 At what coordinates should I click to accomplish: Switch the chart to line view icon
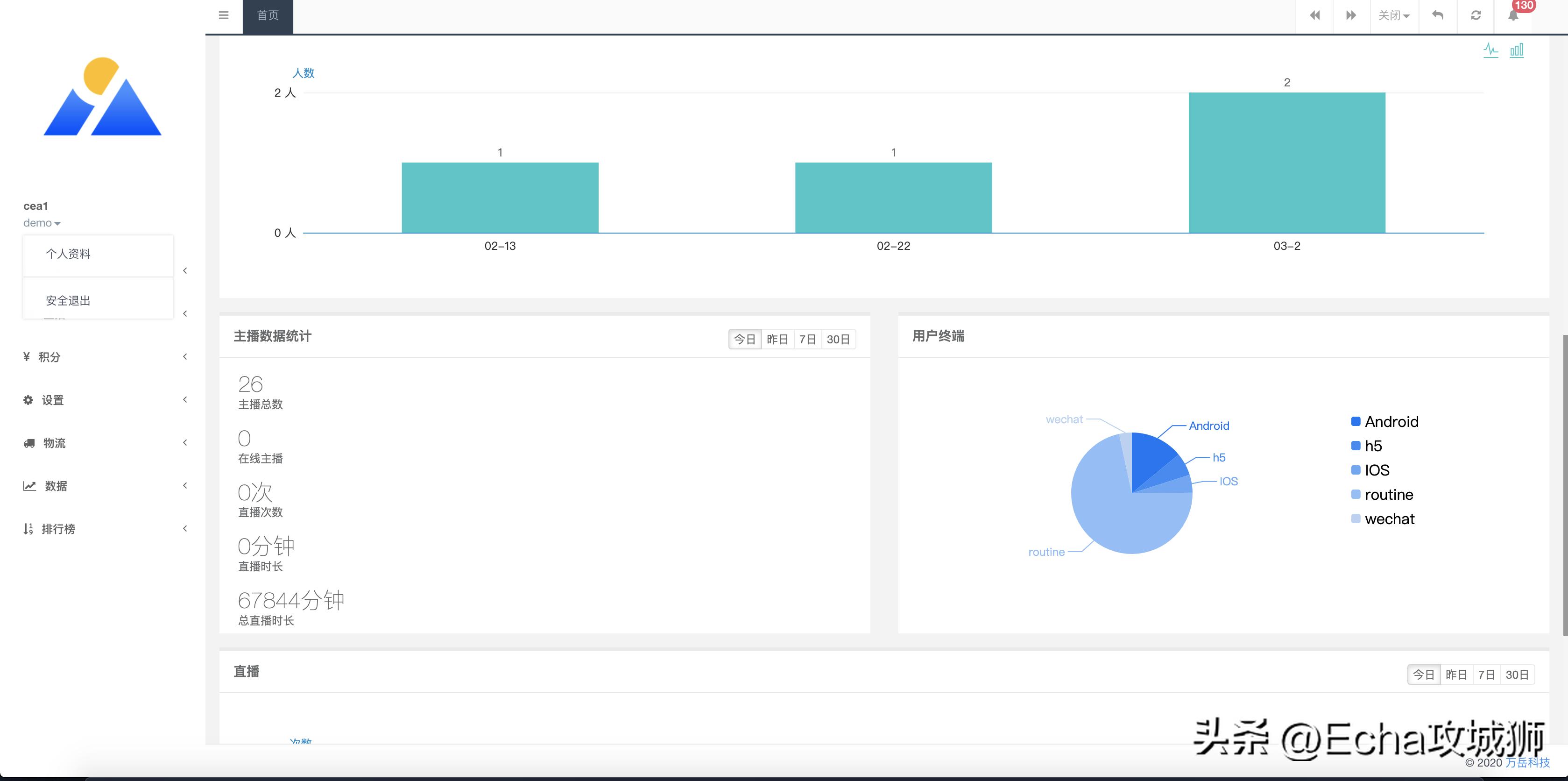coord(1490,50)
